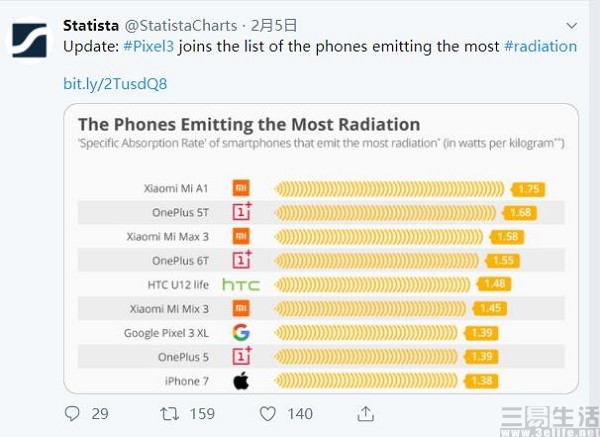
Task: Open the tweet options chevron menu
Action: 570,24
